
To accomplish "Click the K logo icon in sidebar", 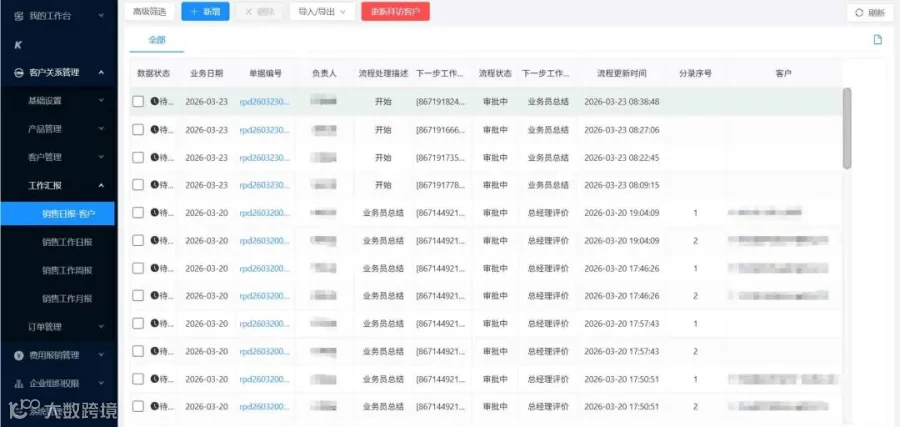I will tap(18, 44).
